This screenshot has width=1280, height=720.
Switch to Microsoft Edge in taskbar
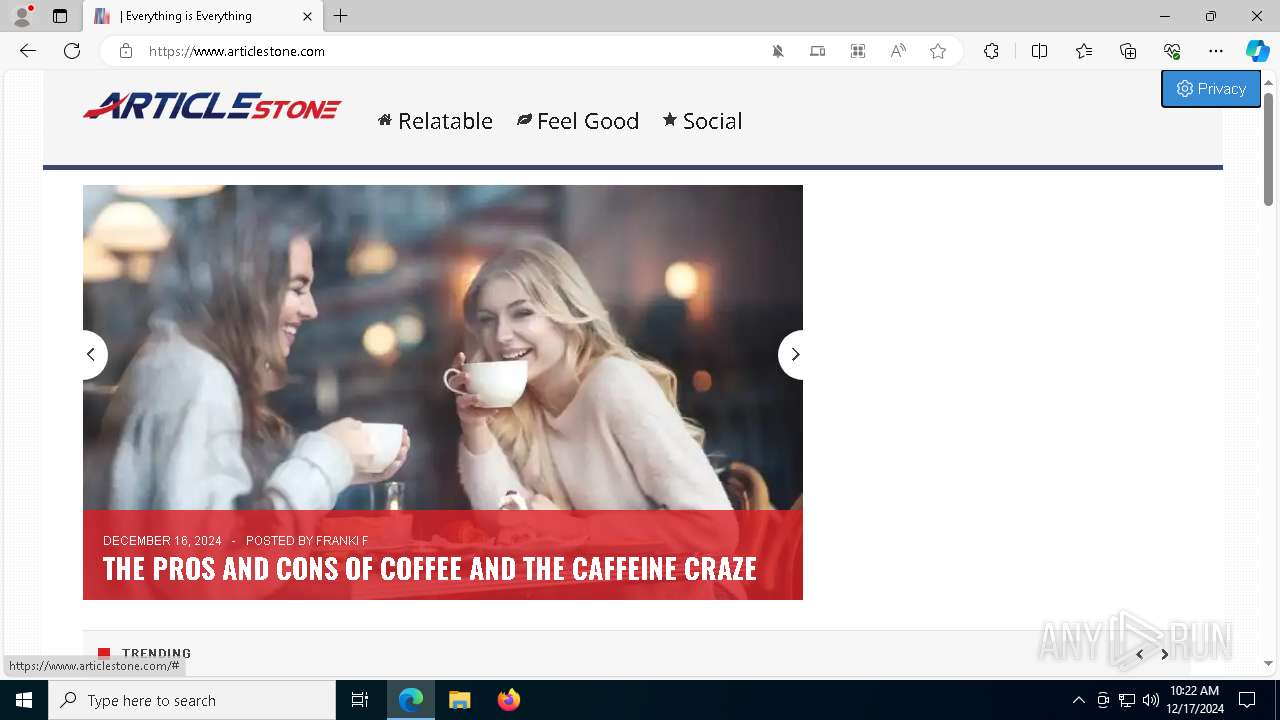pyautogui.click(x=411, y=700)
